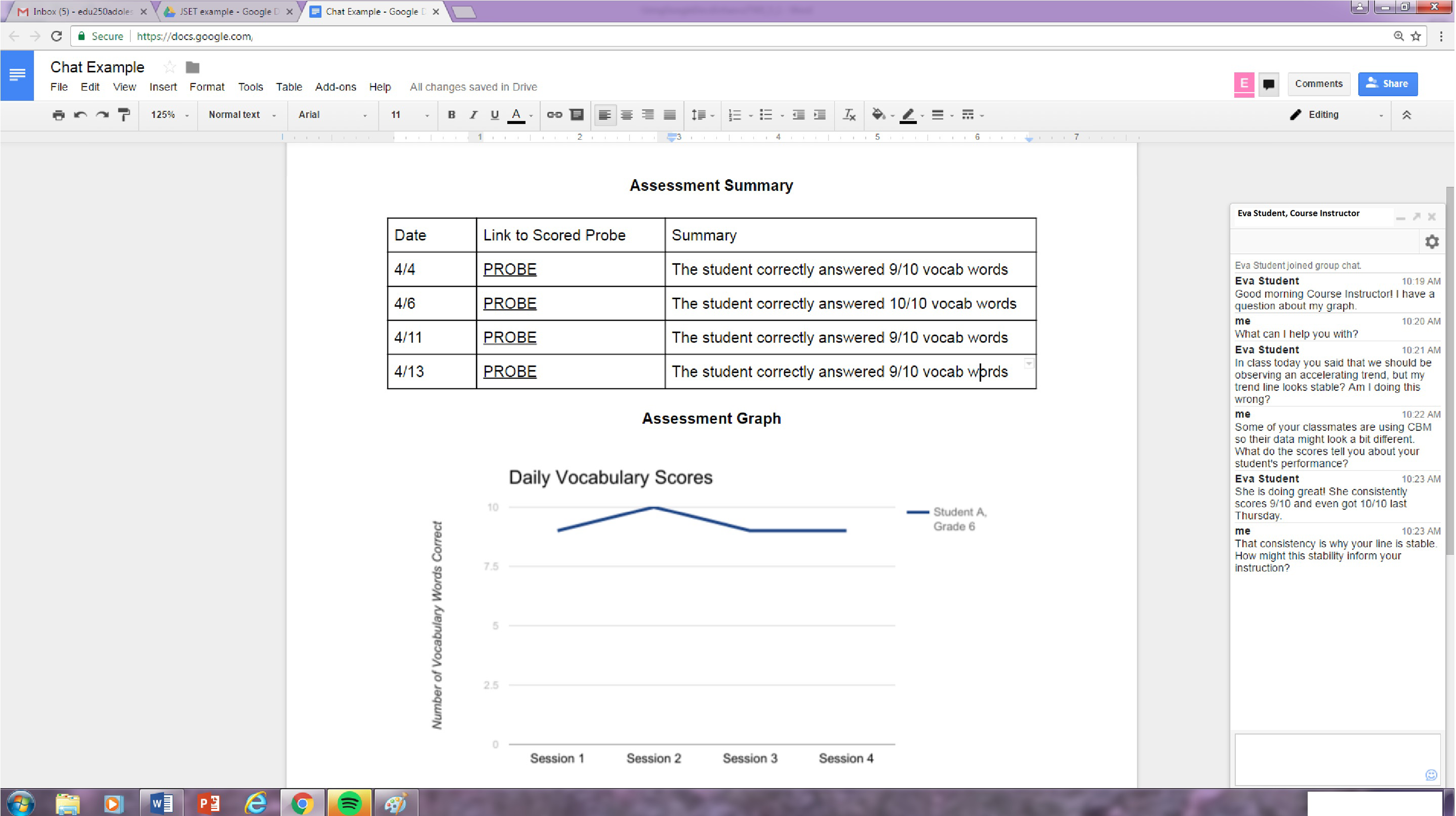
Task: Click the move to folder icon
Action: pyautogui.click(x=193, y=67)
